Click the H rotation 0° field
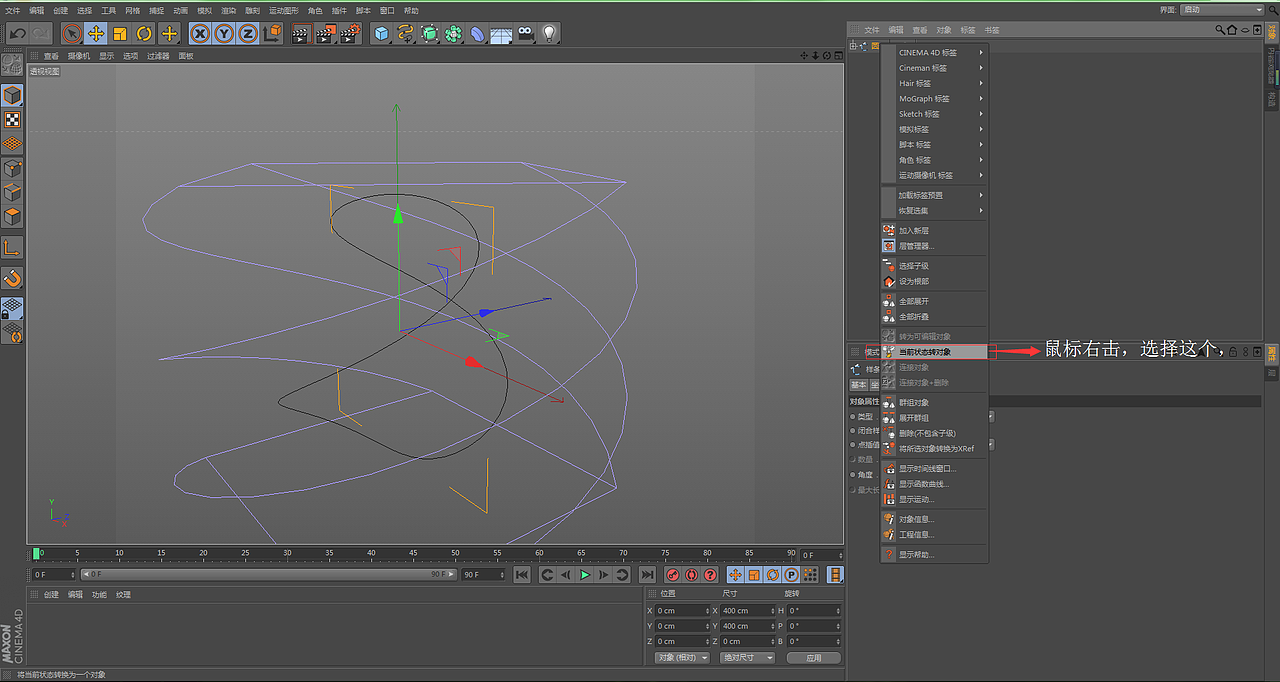The width and height of the screenshot is (1280, 682). pyautogui.click(x=813, y=610)
